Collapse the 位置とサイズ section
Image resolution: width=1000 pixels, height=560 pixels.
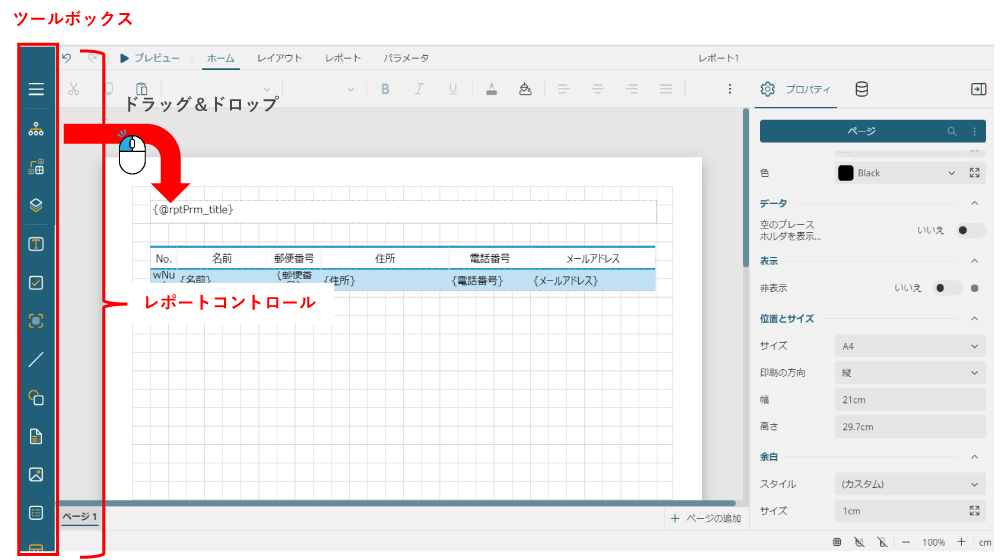coord(974,319)
